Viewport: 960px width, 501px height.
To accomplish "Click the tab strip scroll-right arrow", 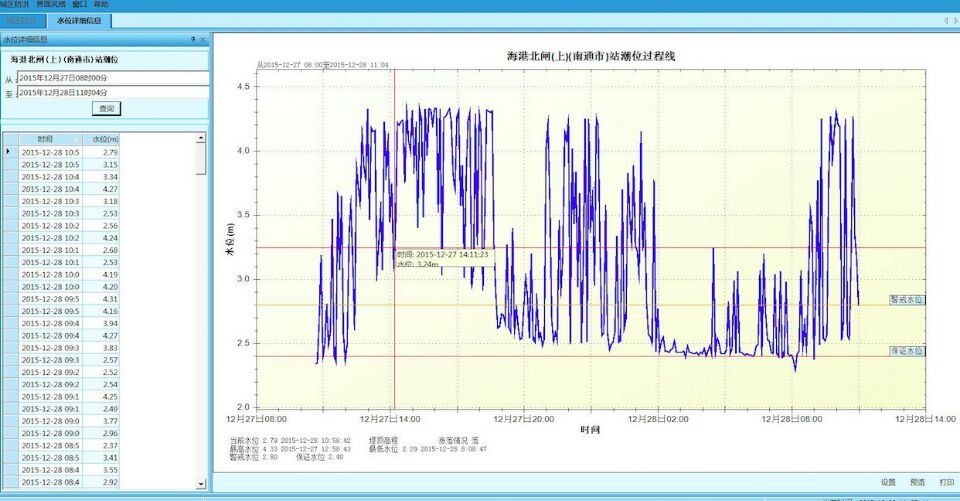I will click(x=956, y=20).
